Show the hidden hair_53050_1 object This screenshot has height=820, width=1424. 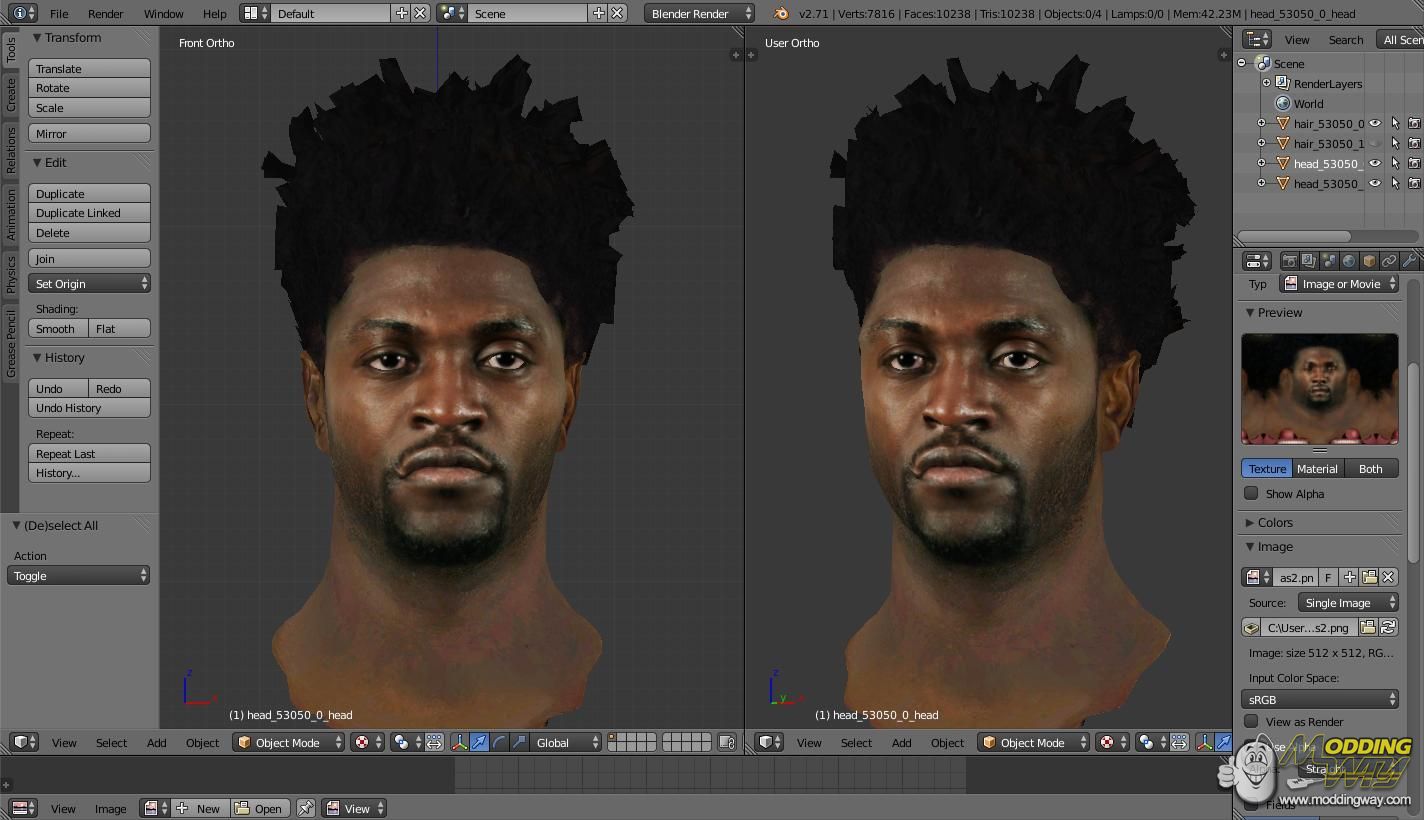(1375, 144)
